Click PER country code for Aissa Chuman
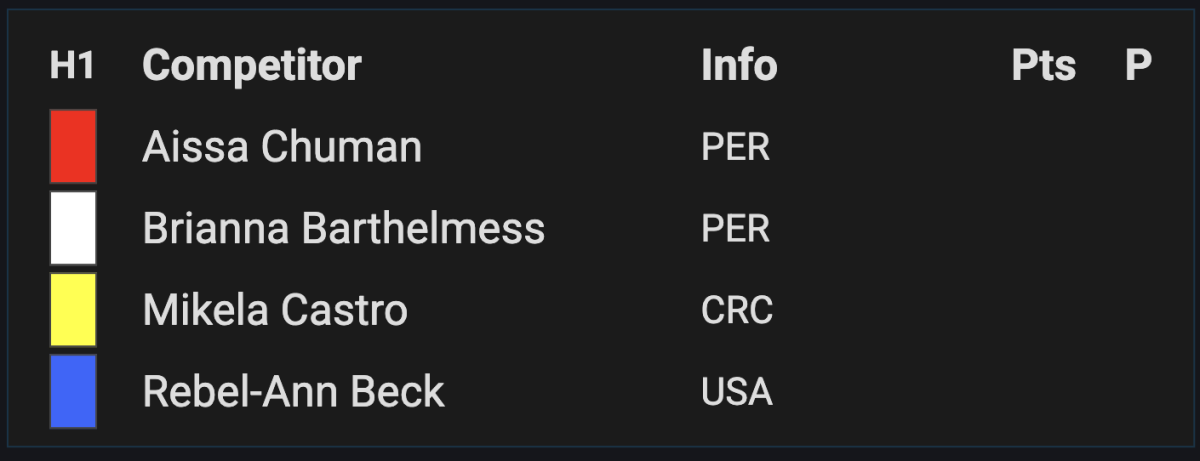This screenshot has height=461, width=1200. tap(735, 148)
